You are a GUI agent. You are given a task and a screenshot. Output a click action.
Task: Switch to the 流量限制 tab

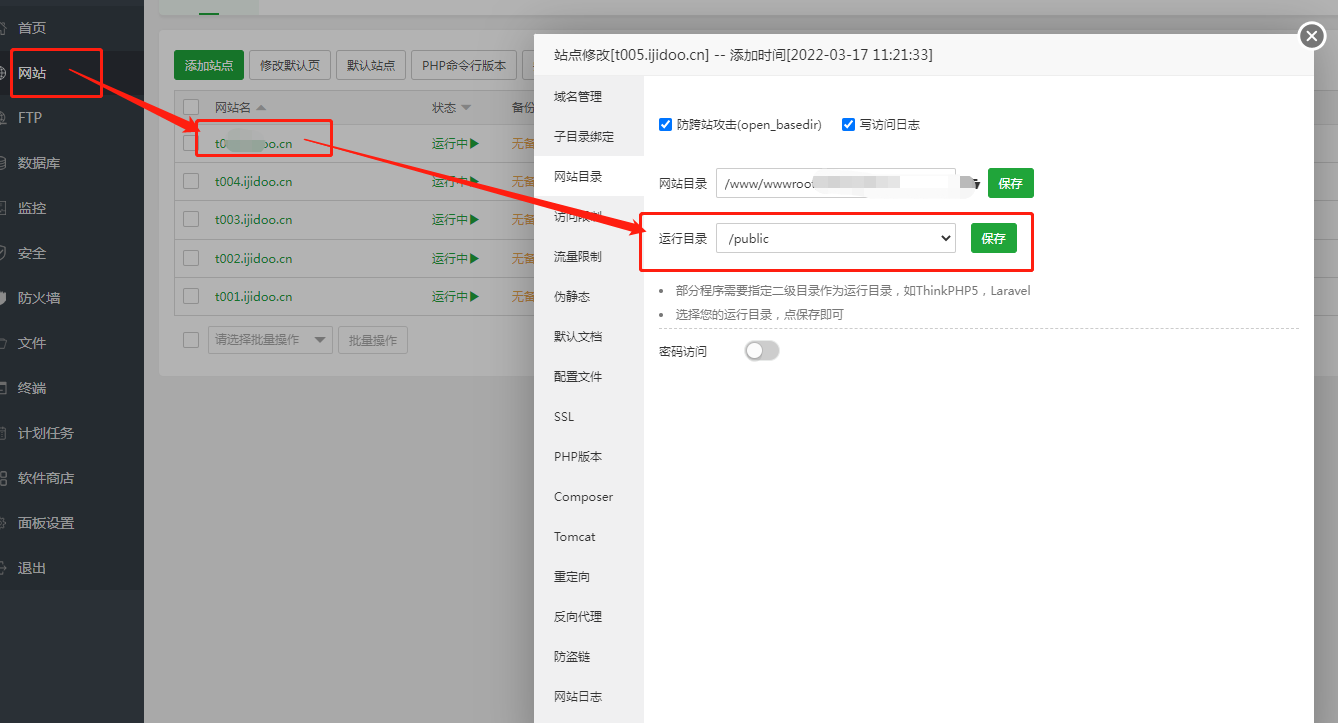point(589,256)
